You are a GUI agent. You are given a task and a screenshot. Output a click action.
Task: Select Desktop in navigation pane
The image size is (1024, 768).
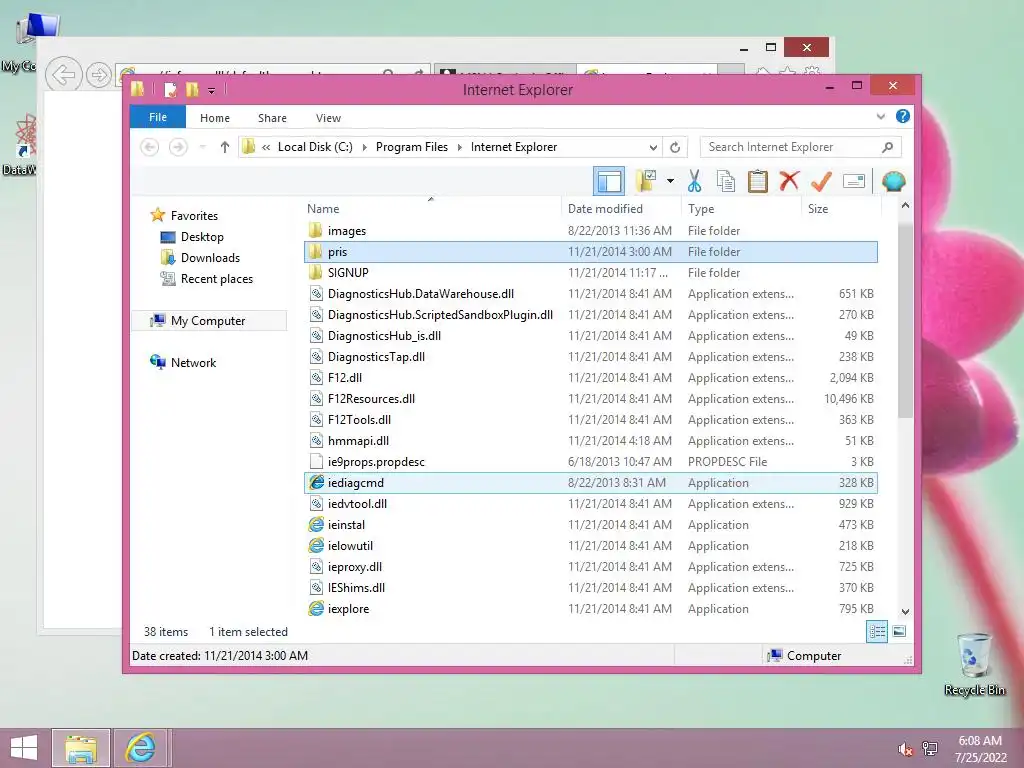pyautogui.click(x=202, y=236)
